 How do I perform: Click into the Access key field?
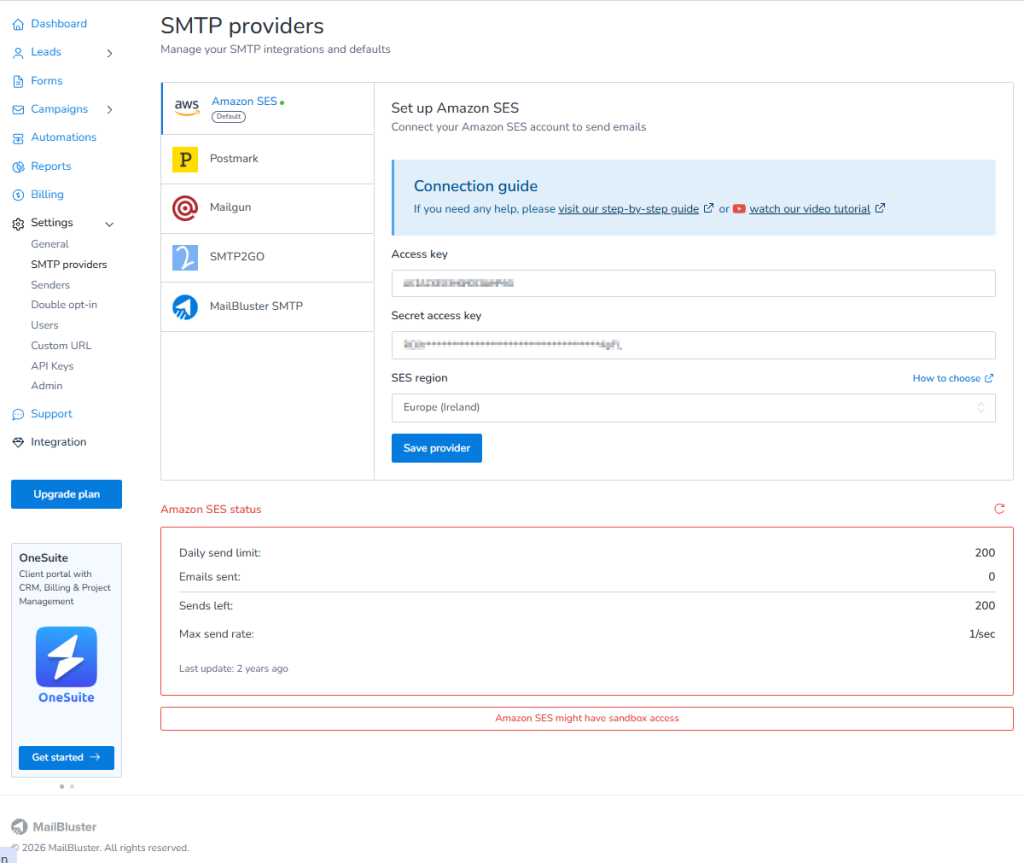(x=693, y=284)
